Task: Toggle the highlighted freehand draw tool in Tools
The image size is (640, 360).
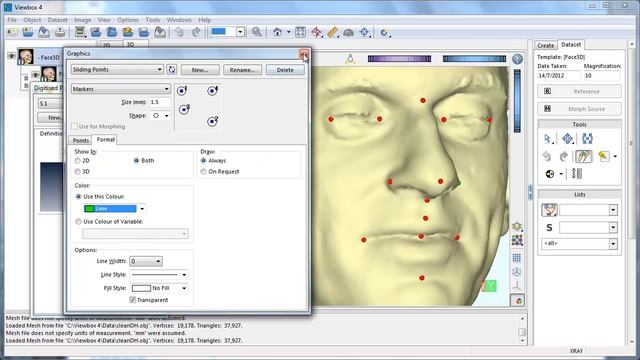Action: click(584, 156)
